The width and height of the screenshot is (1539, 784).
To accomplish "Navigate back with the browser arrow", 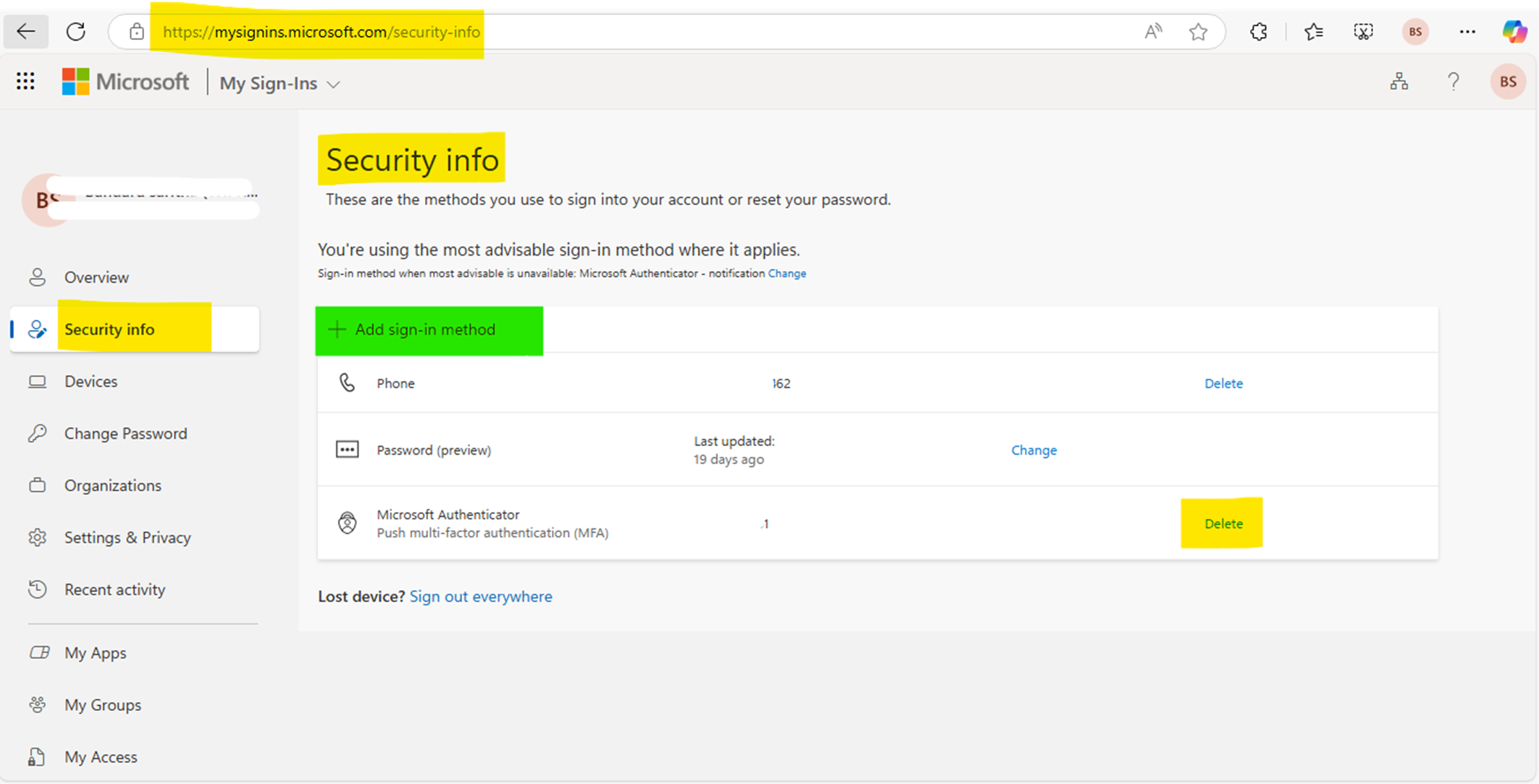I will pos(25,31).
